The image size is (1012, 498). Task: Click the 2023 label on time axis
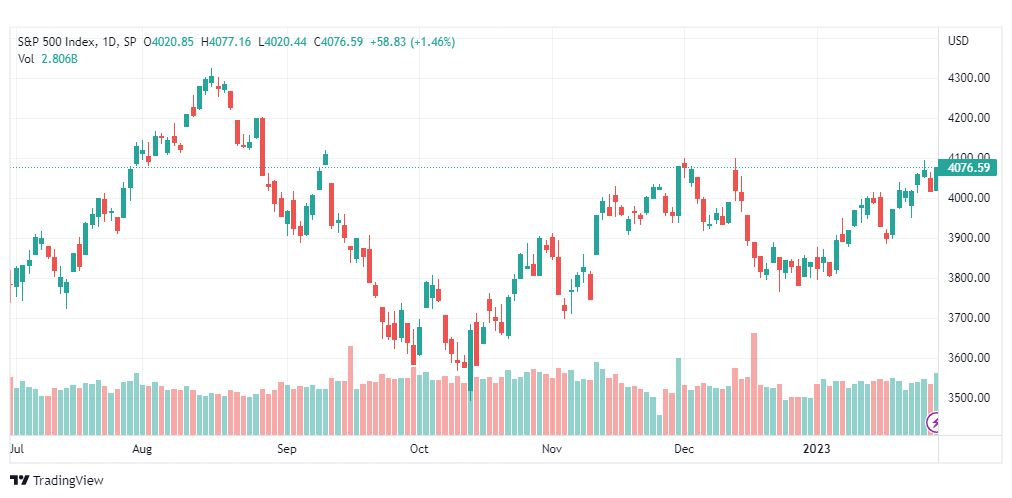tap(818, 449)
